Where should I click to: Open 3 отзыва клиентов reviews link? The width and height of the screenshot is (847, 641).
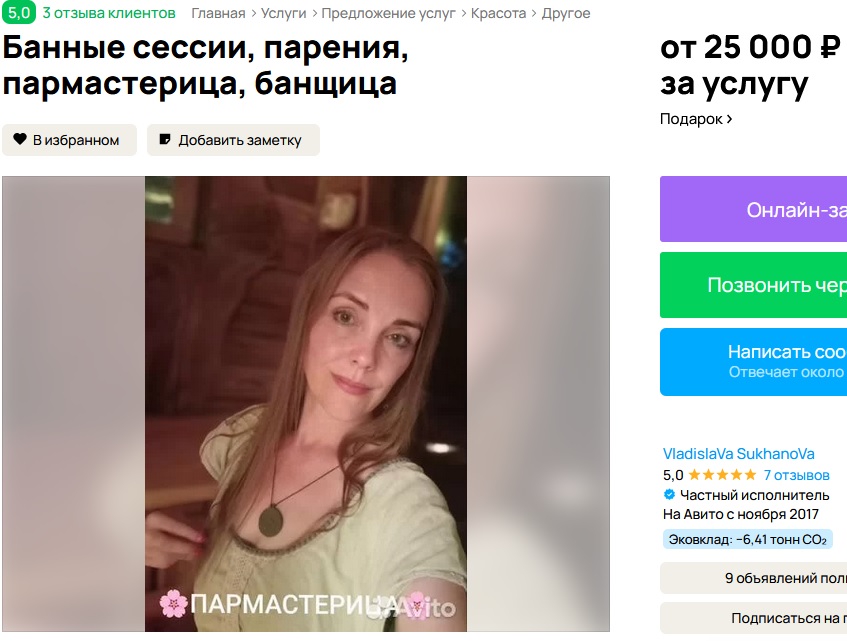pos(109,13)
